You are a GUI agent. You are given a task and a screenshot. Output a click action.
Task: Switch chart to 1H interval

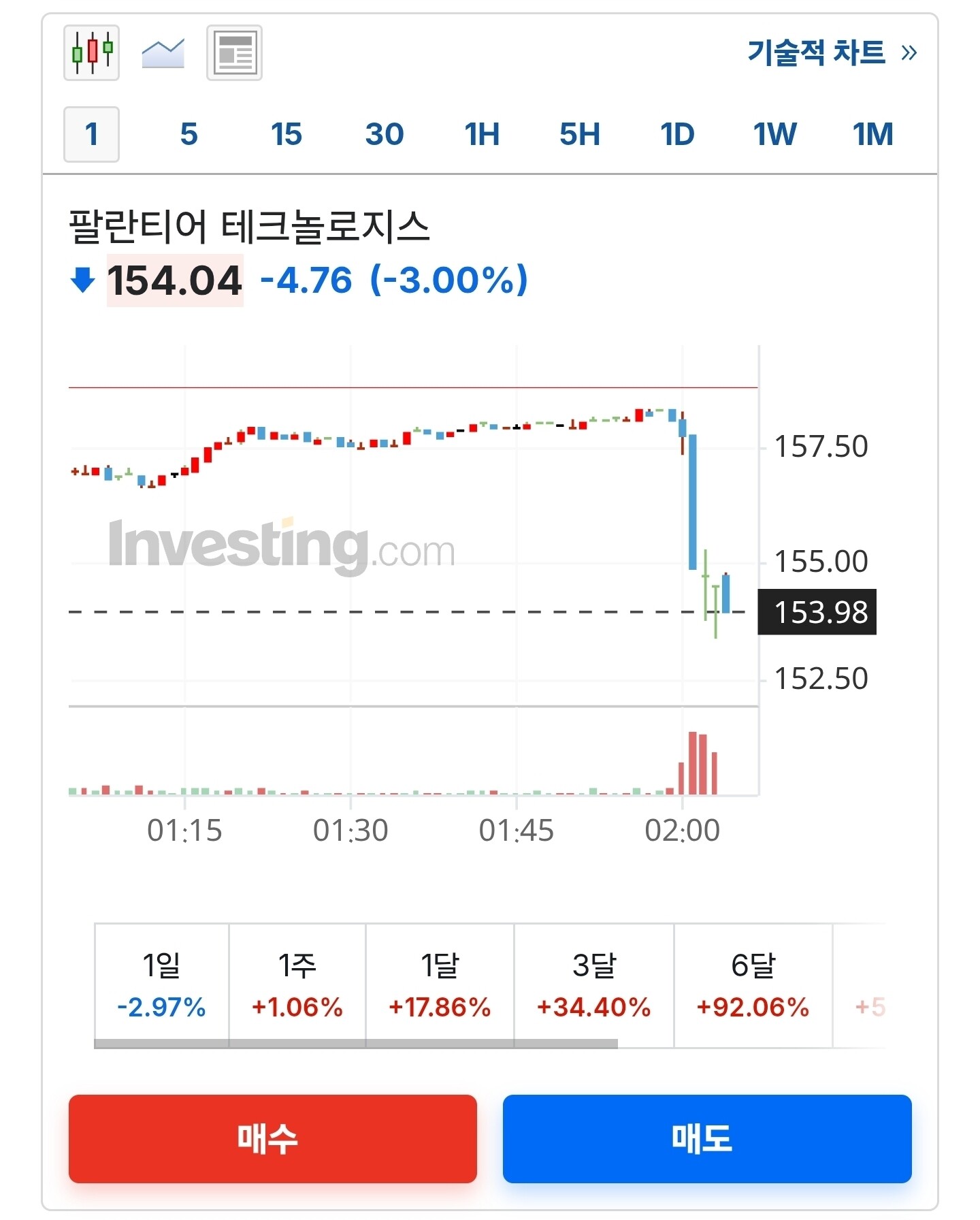(x=482, y=134)
